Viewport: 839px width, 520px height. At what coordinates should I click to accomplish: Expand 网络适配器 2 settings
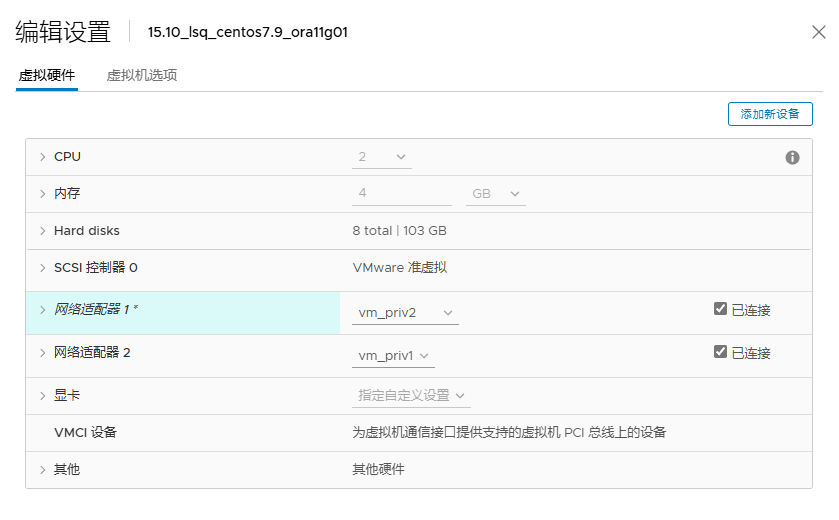point(43,353)
